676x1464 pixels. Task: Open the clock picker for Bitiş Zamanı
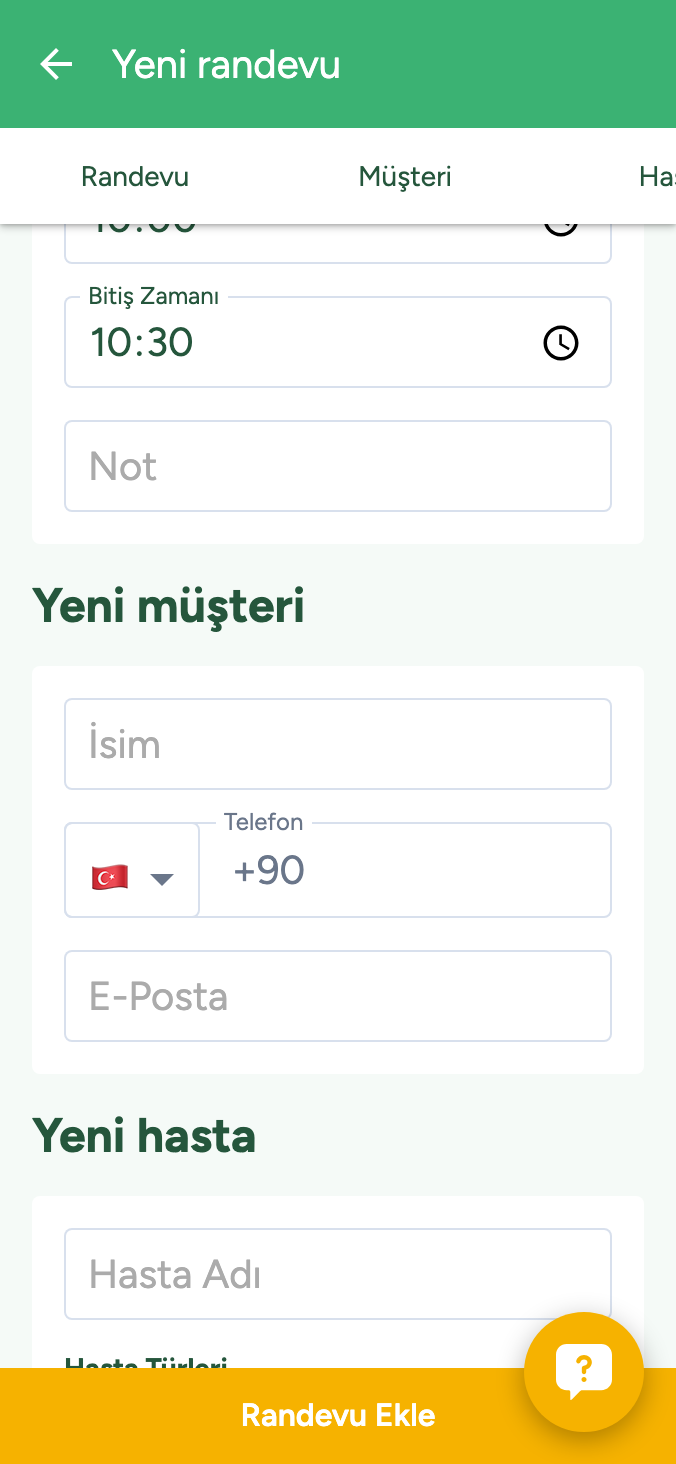tap(560, 343)
